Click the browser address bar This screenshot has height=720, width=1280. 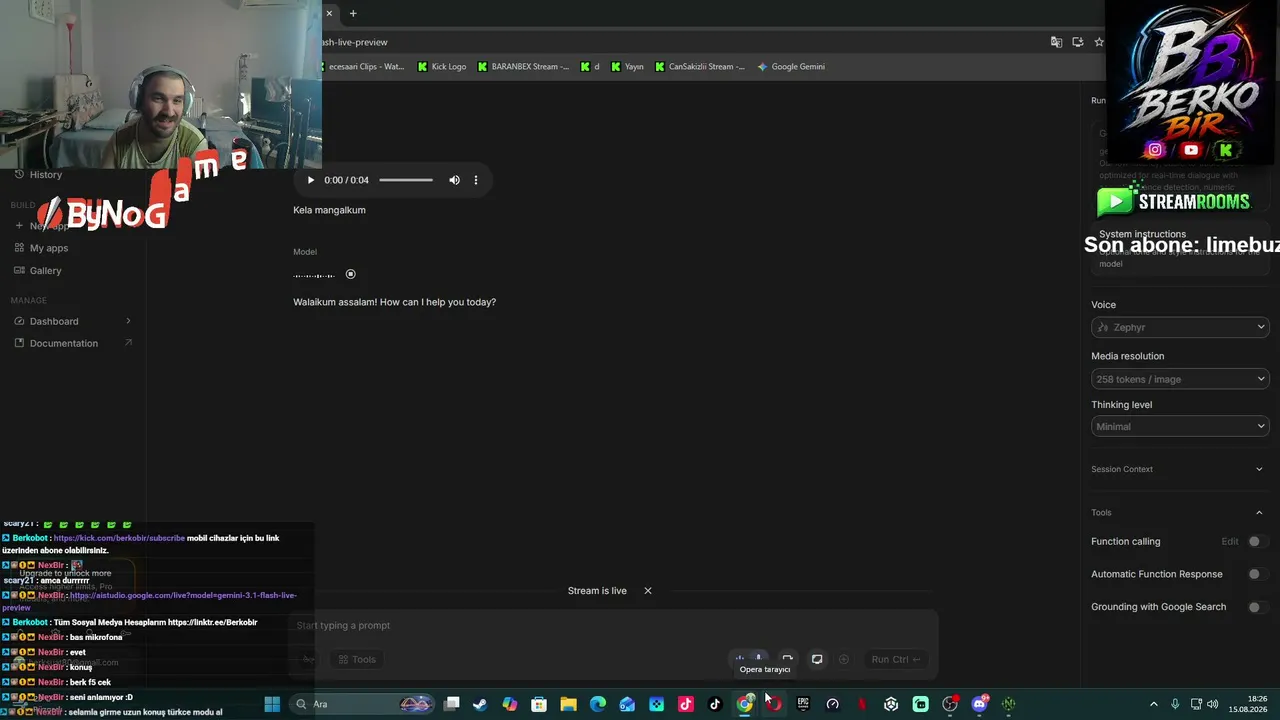click(x=680, y=42)
